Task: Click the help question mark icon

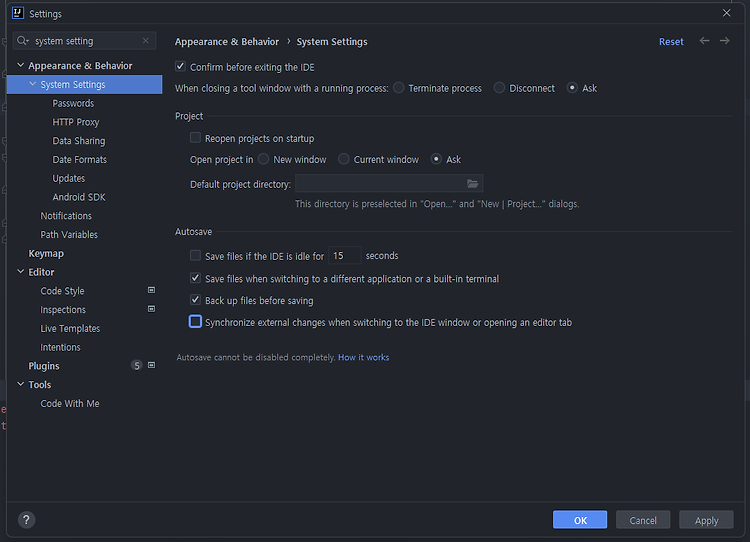Action: [26, 520]
